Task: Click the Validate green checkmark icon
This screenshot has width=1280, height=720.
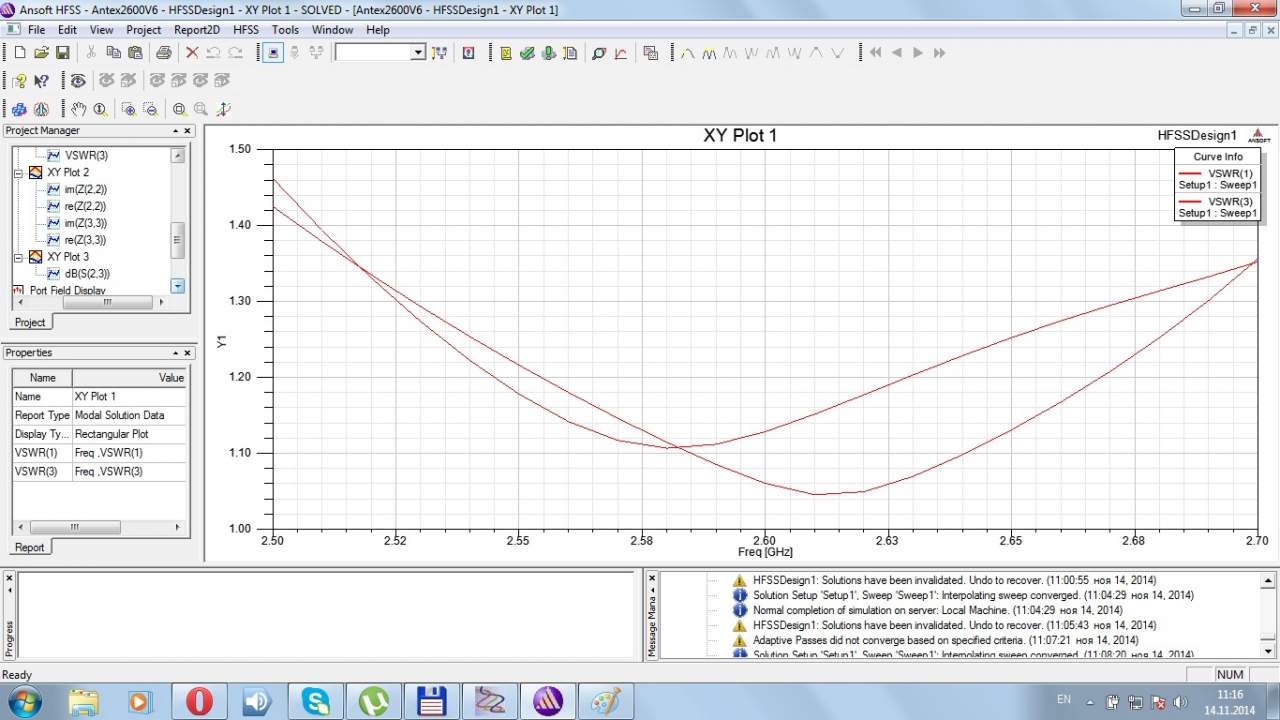Action: point(527,53)
